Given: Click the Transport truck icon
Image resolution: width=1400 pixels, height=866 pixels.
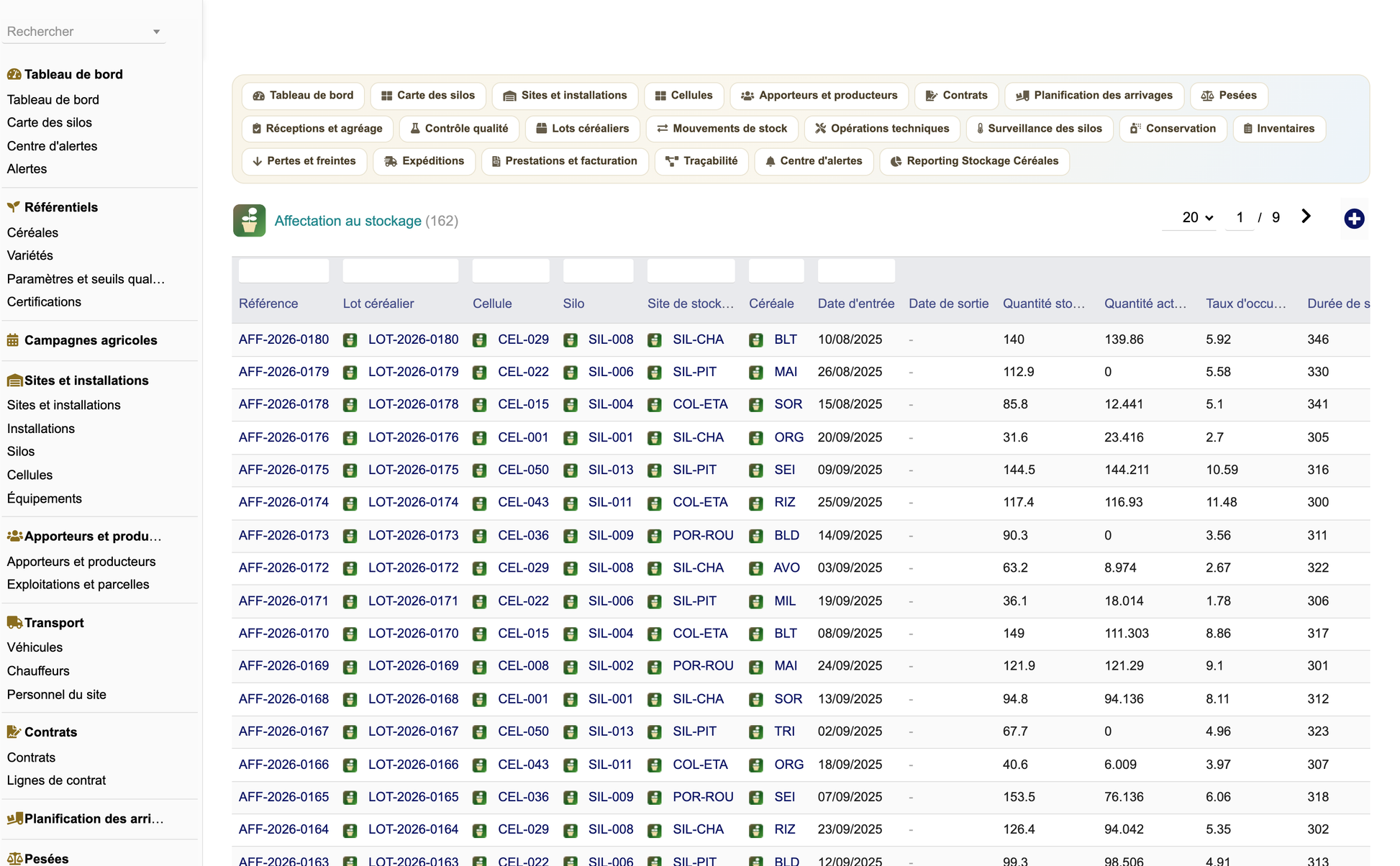Looking at the screenshot, I should 14,622.
